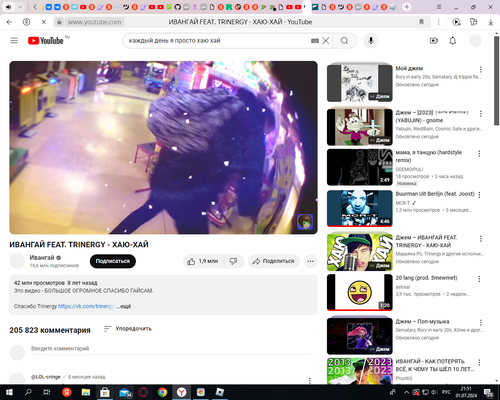Dislike the video with thumbs-down
This screenshot has width=500, height=400.
[233, 261]
